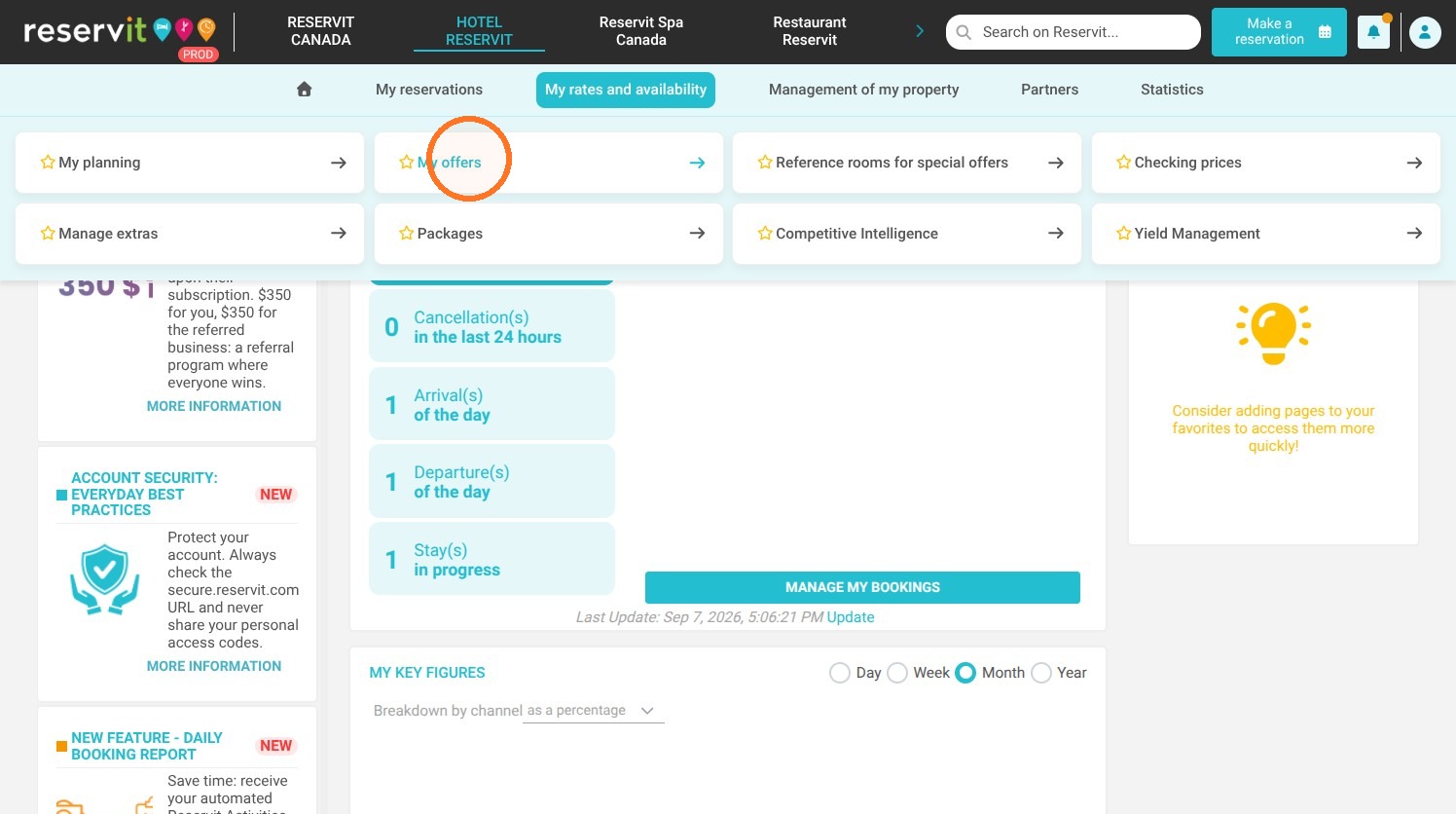
Task: Select the Year radio button
Action: point(1041,673)
